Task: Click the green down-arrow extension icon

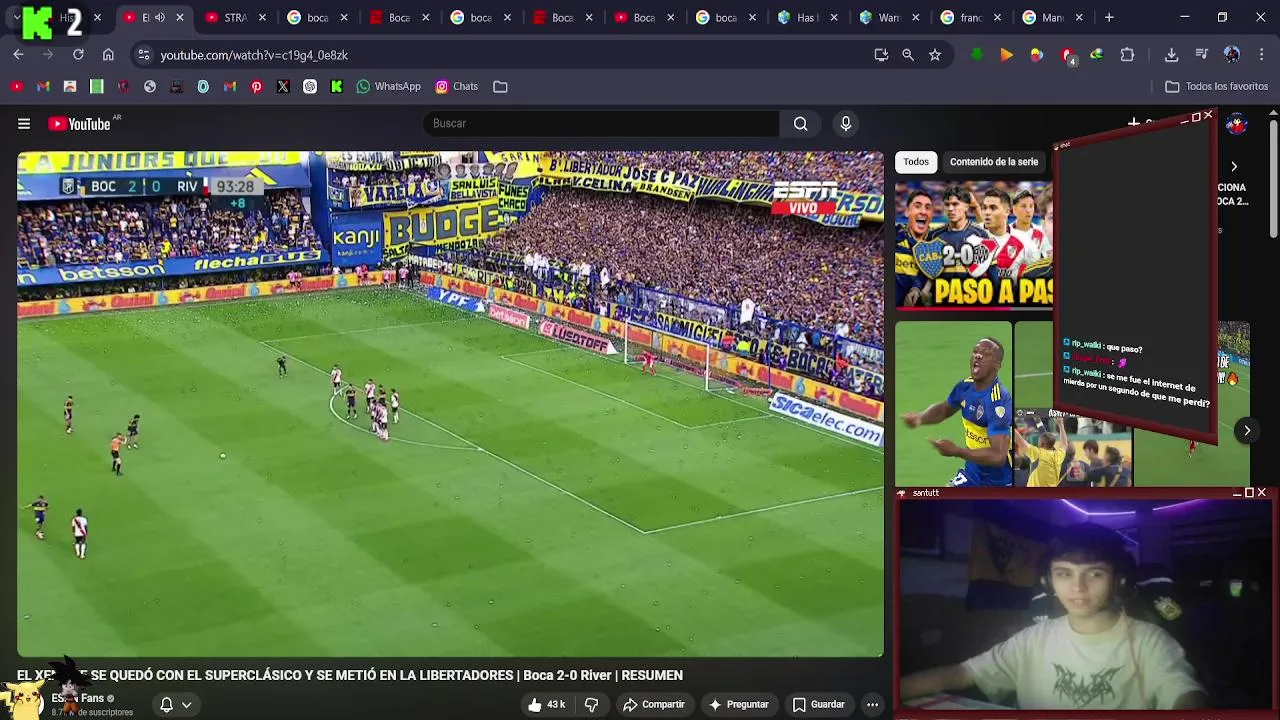Action: [x=977, y=55]
